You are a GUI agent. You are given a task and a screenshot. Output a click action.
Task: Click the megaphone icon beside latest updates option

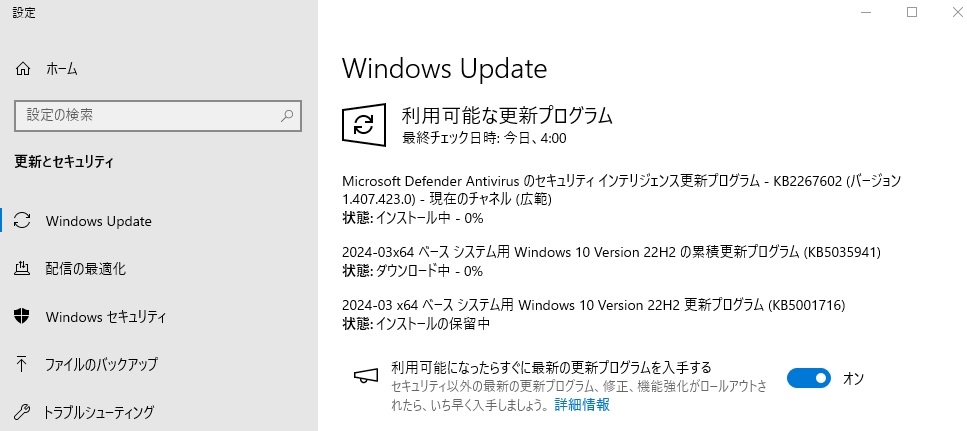click(364, 376)
